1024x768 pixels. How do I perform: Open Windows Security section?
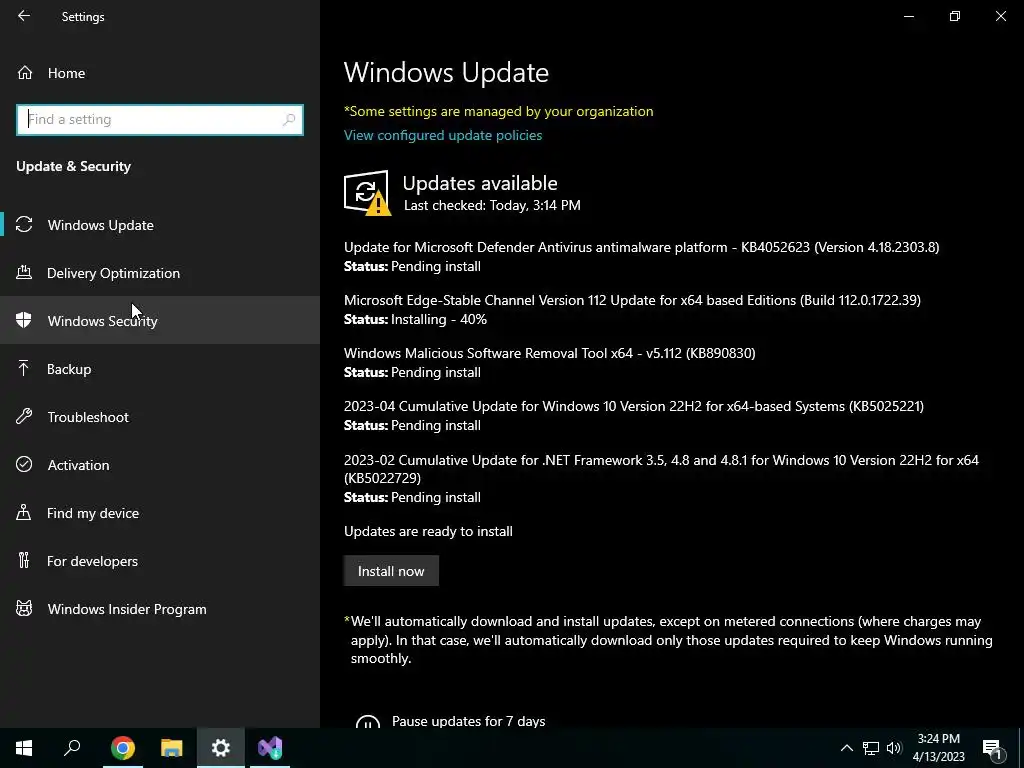pos(160,320)
